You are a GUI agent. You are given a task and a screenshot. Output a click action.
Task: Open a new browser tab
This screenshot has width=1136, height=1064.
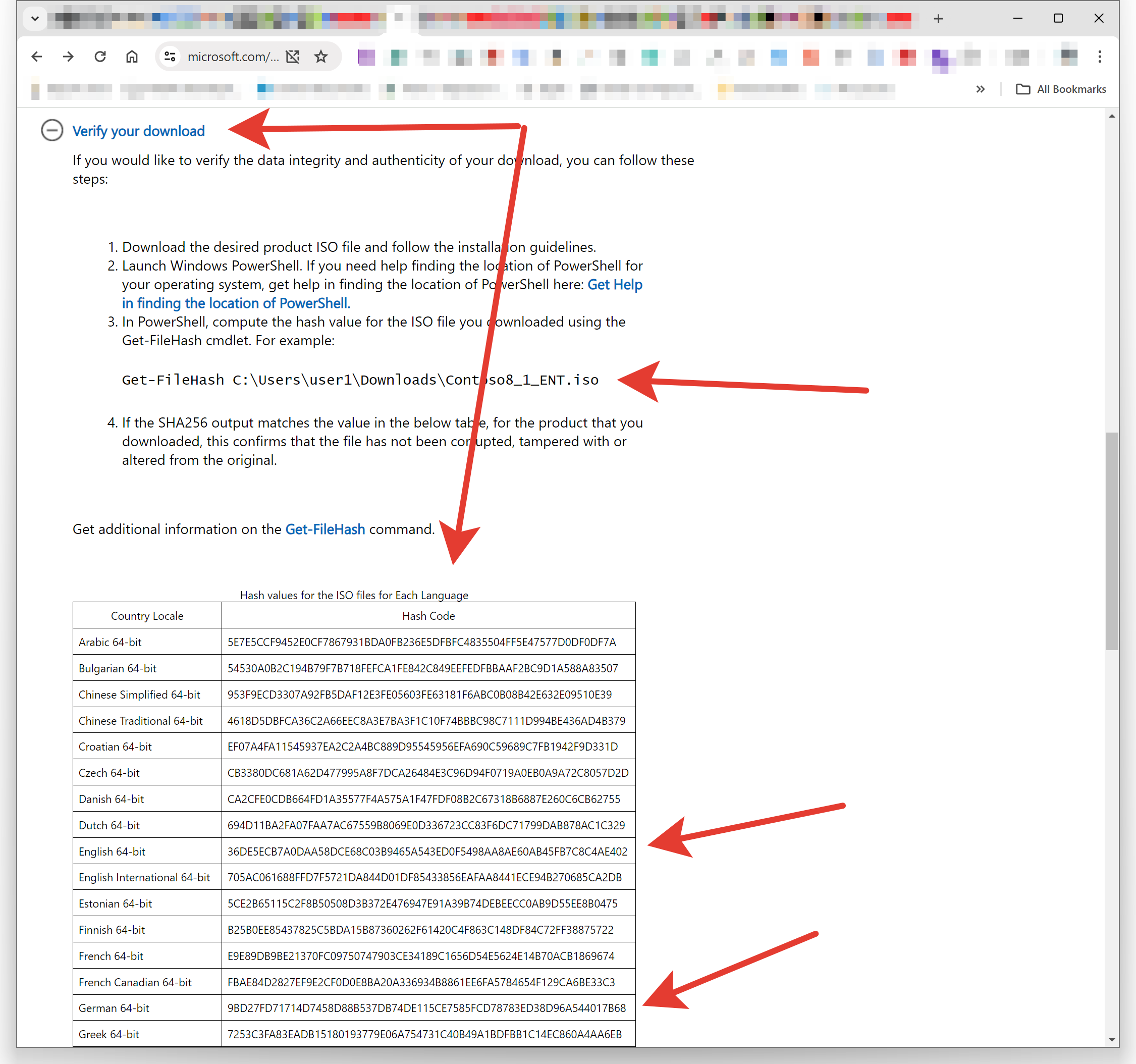point(938,19)
